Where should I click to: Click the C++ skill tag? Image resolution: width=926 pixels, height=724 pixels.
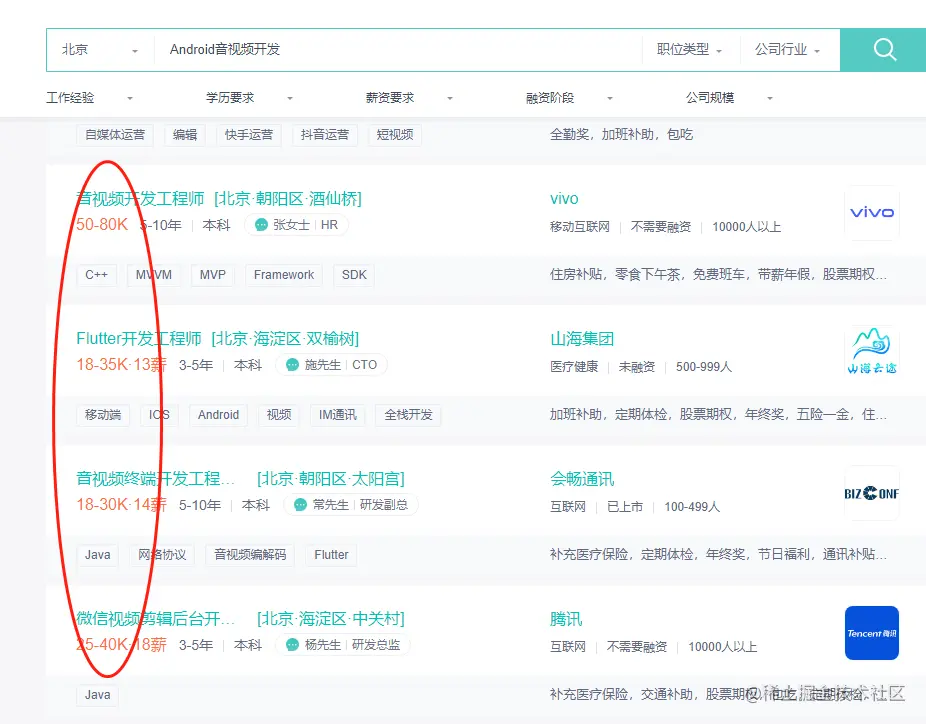[96, 275]
